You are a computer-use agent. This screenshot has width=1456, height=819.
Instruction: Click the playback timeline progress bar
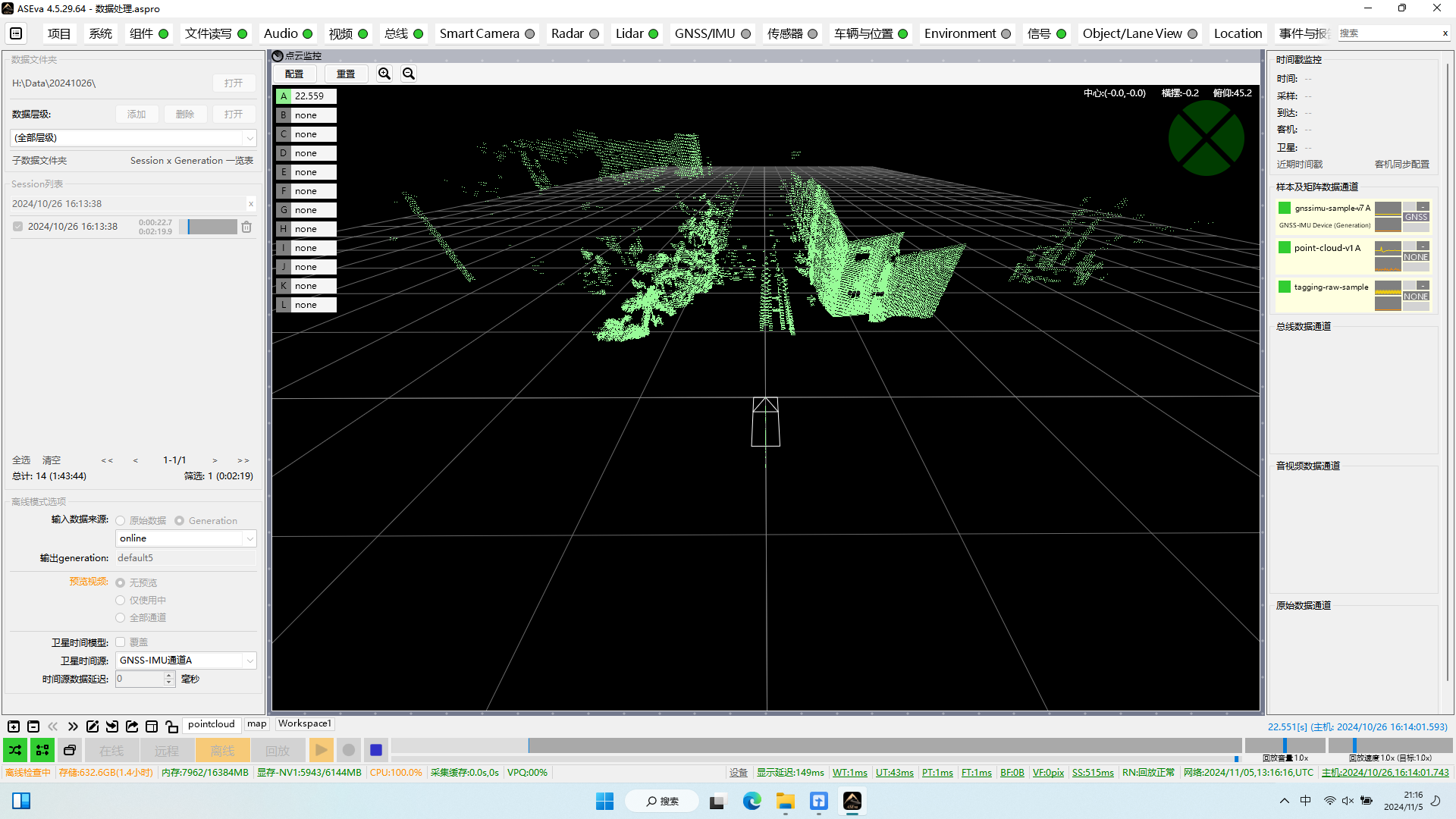pyautogui.click(x=817, y=746)
